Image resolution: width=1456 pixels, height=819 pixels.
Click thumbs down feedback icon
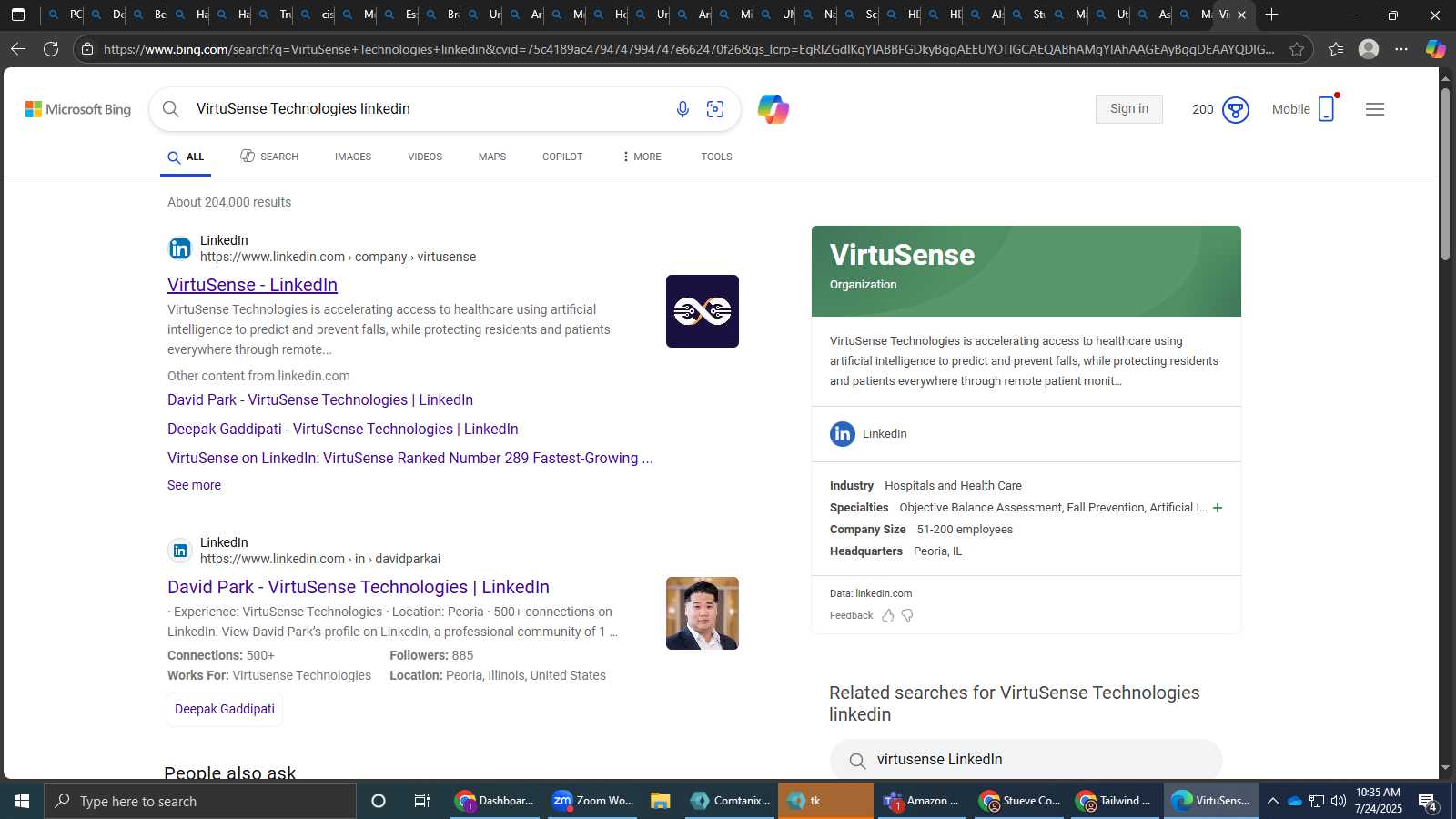point(907,616)
